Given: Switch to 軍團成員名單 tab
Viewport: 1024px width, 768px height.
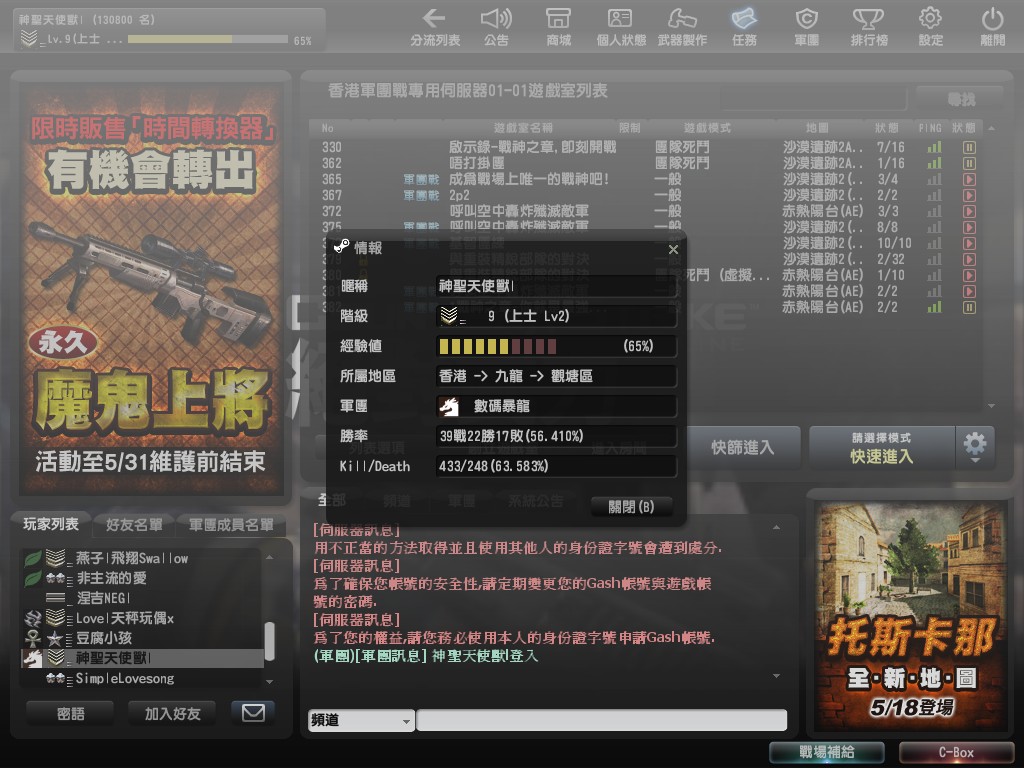Looking at the screenshot, I should click(x=231, y=524).
